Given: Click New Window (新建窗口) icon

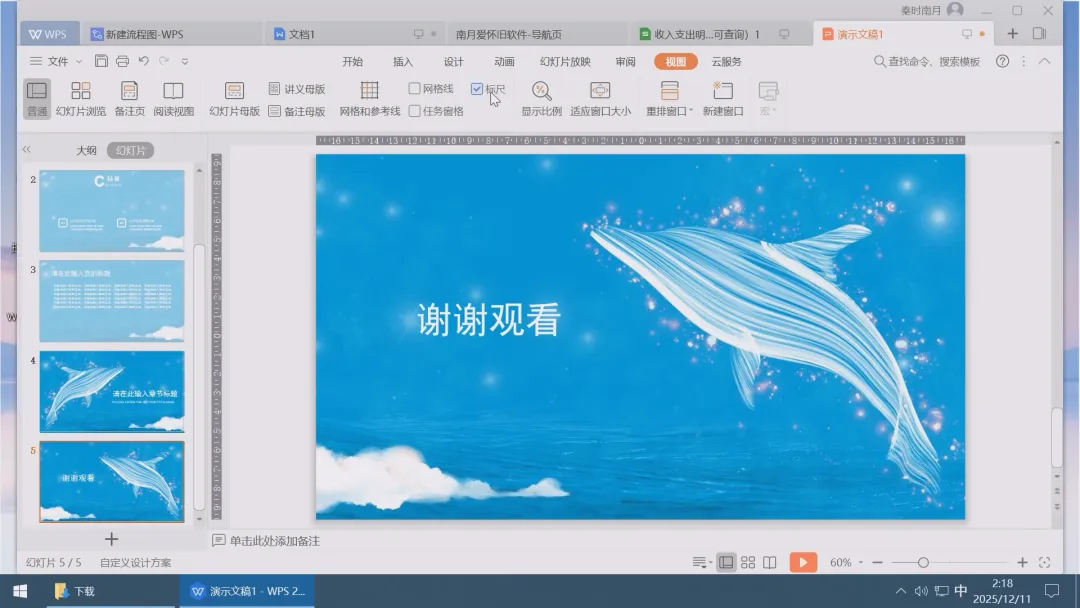Looking at the screenshot, I should 723,98.
